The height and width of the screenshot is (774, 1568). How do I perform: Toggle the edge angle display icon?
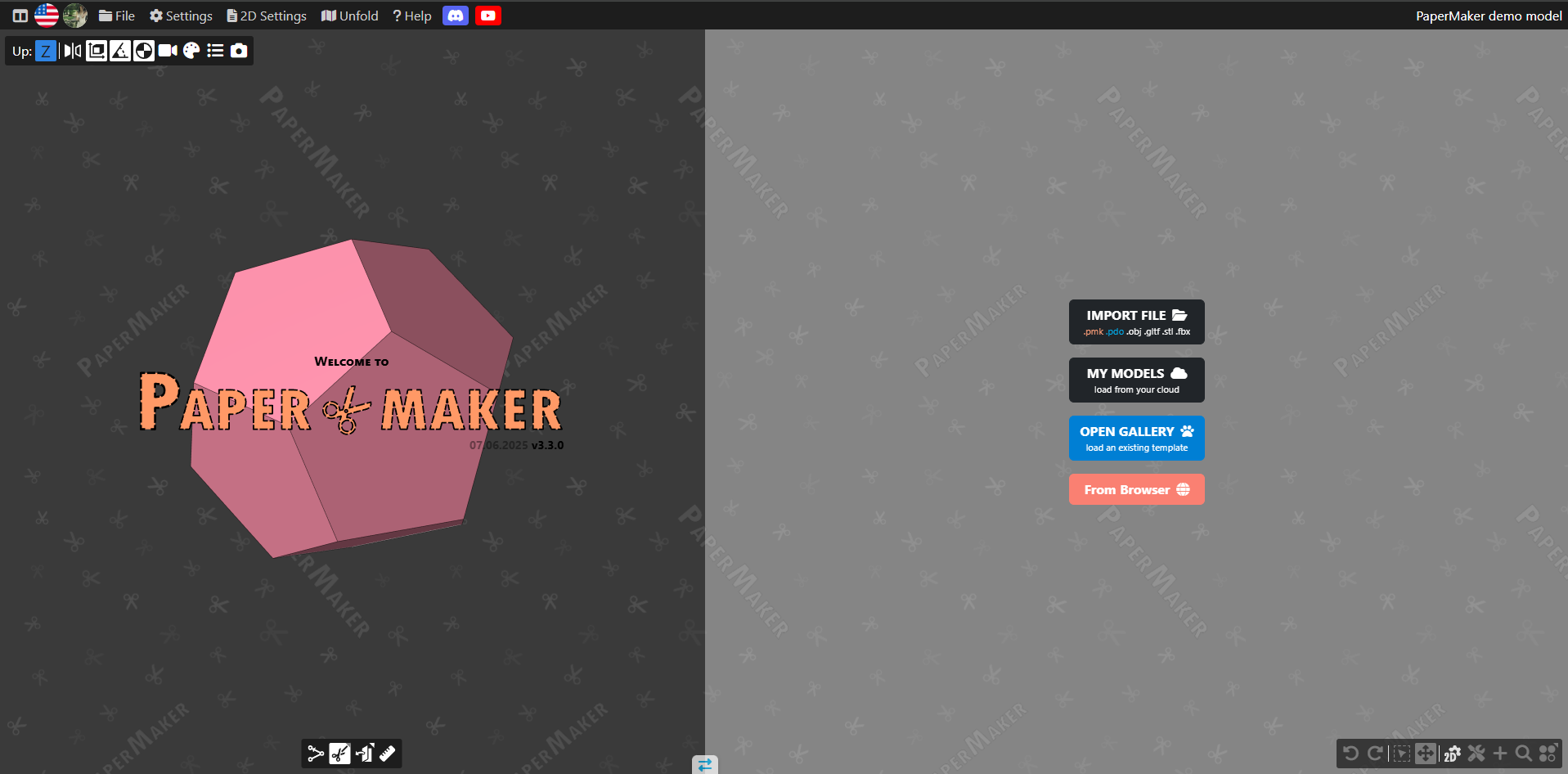120,51
